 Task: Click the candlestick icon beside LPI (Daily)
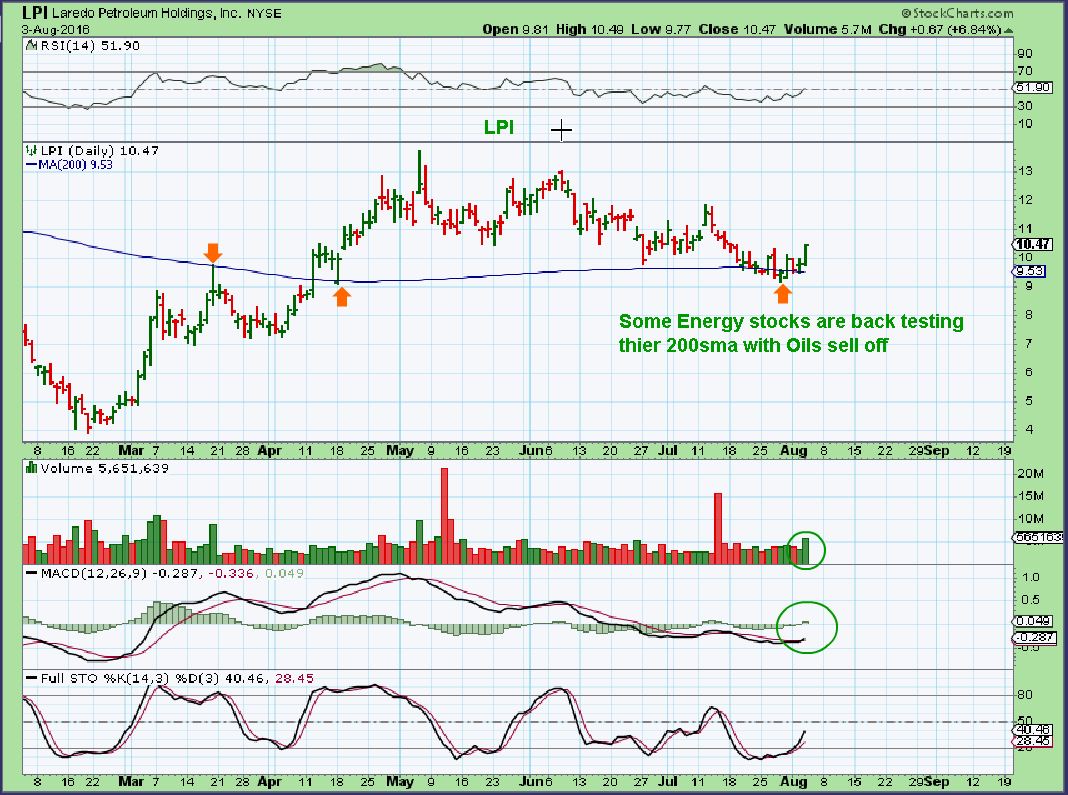(x=31, y=151)
